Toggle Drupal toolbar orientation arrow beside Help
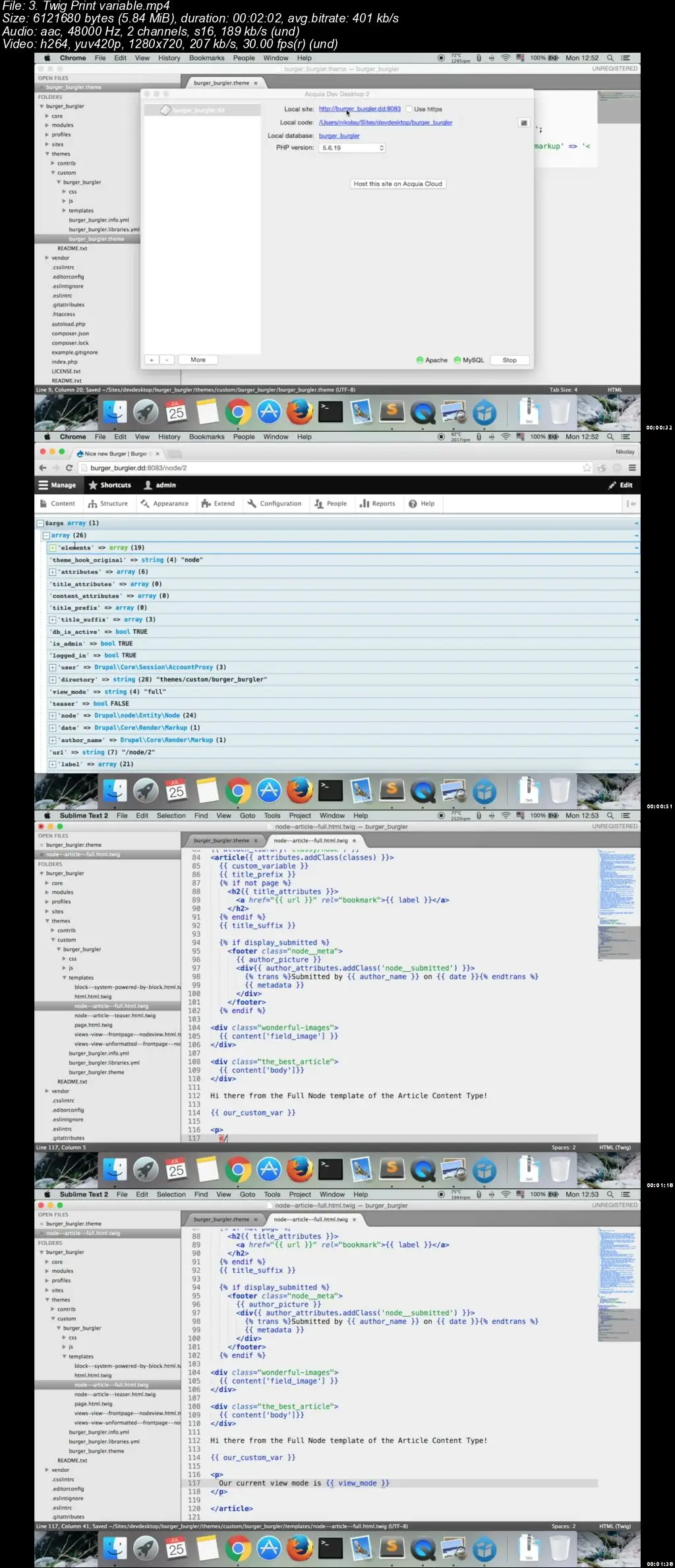 (631, 503)
